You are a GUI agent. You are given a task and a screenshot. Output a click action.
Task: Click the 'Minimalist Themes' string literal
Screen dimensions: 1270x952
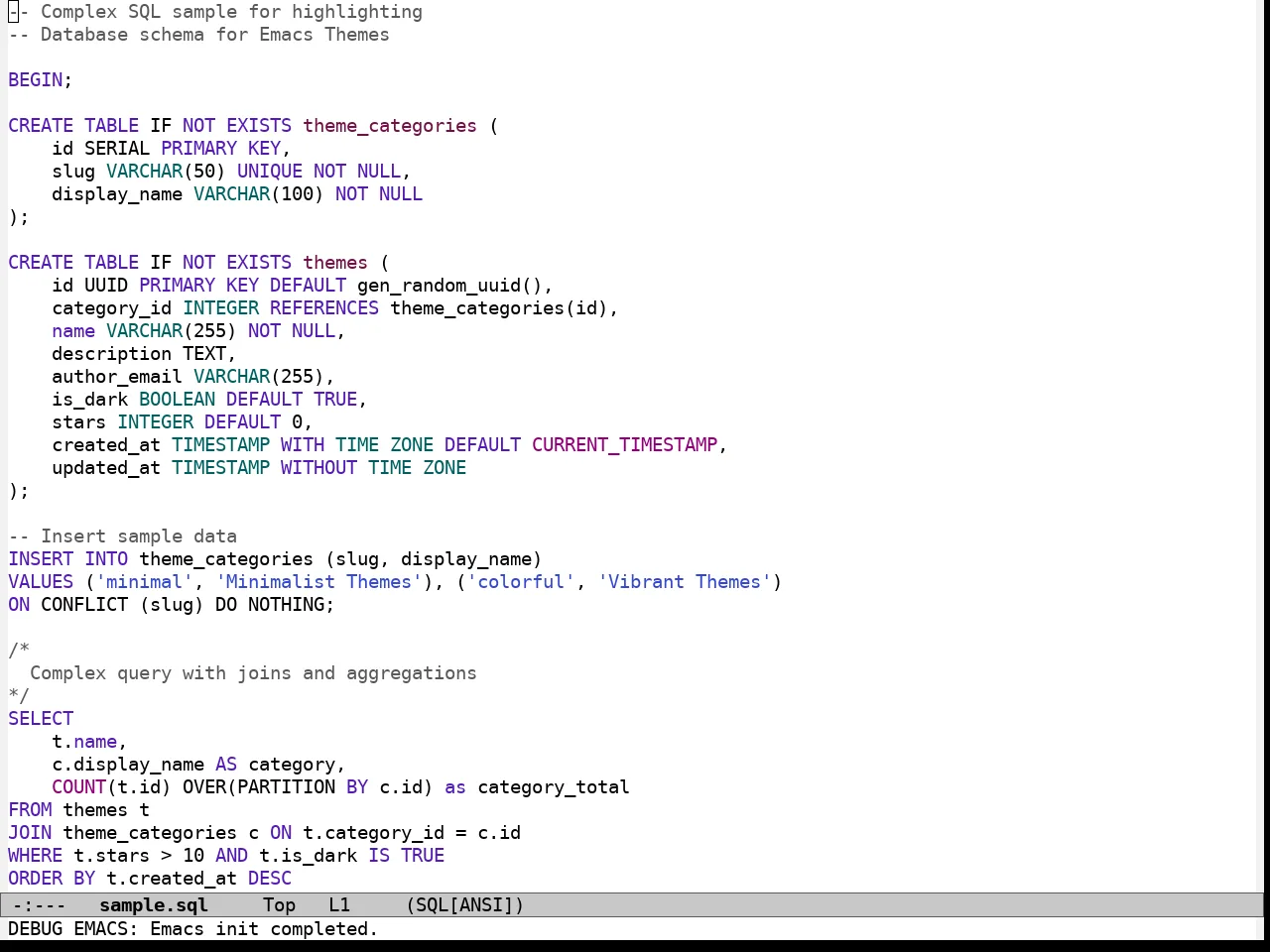tap(318, 582)
